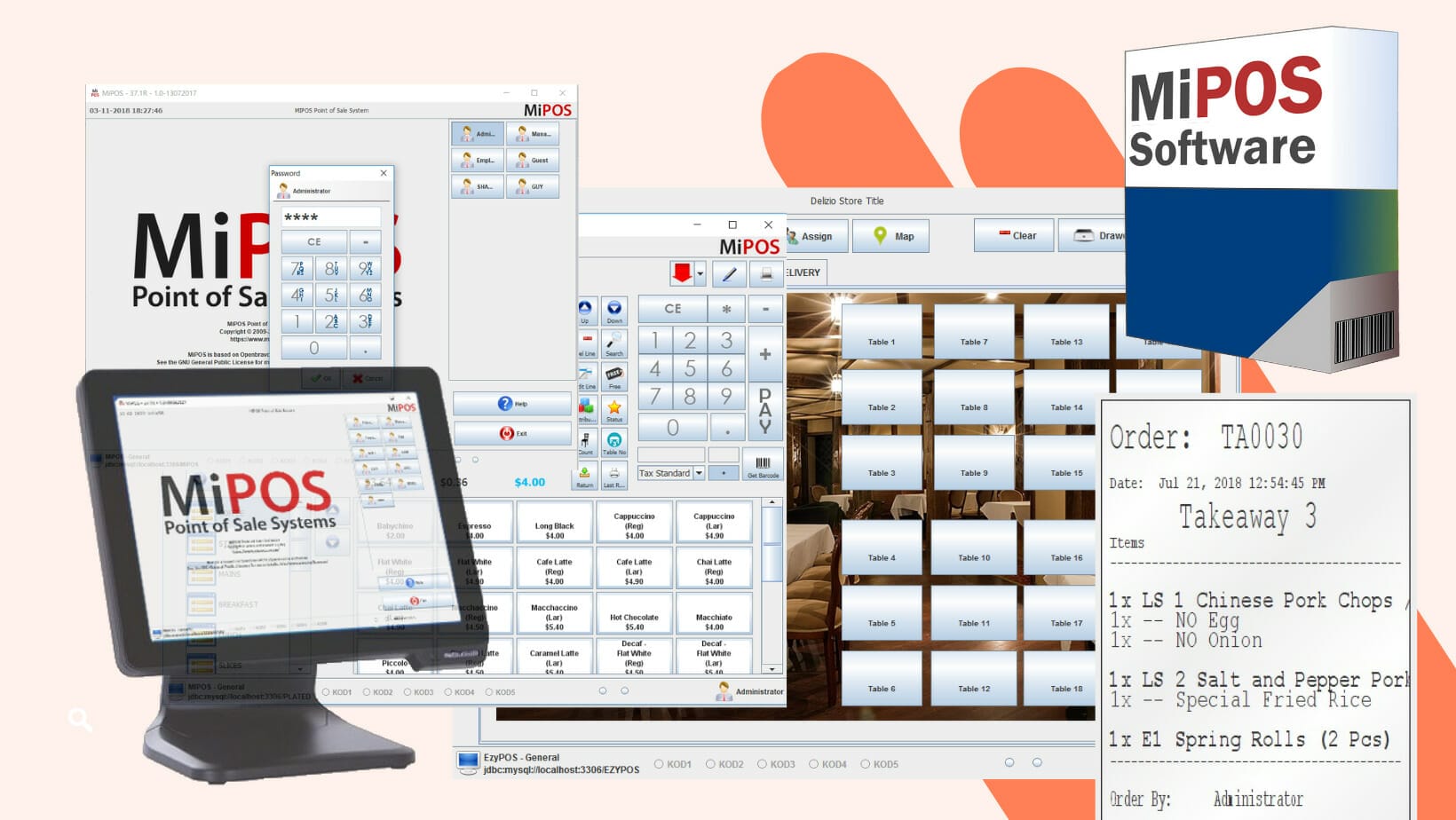Expand the red arrow dropdown menu
1456x820 pixels.
[700, 274]
